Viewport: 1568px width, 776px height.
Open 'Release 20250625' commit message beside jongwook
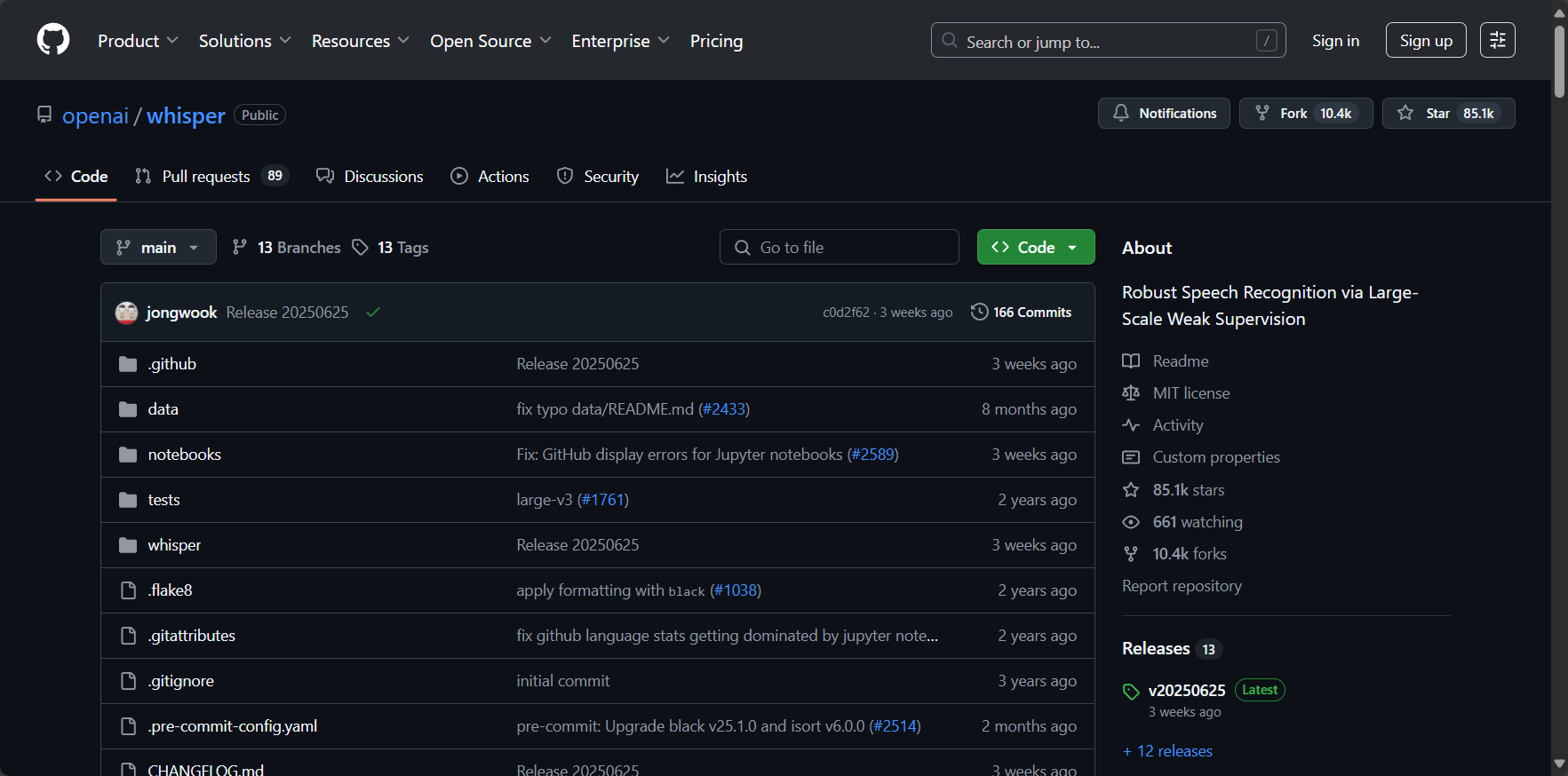tap(287, 313)
